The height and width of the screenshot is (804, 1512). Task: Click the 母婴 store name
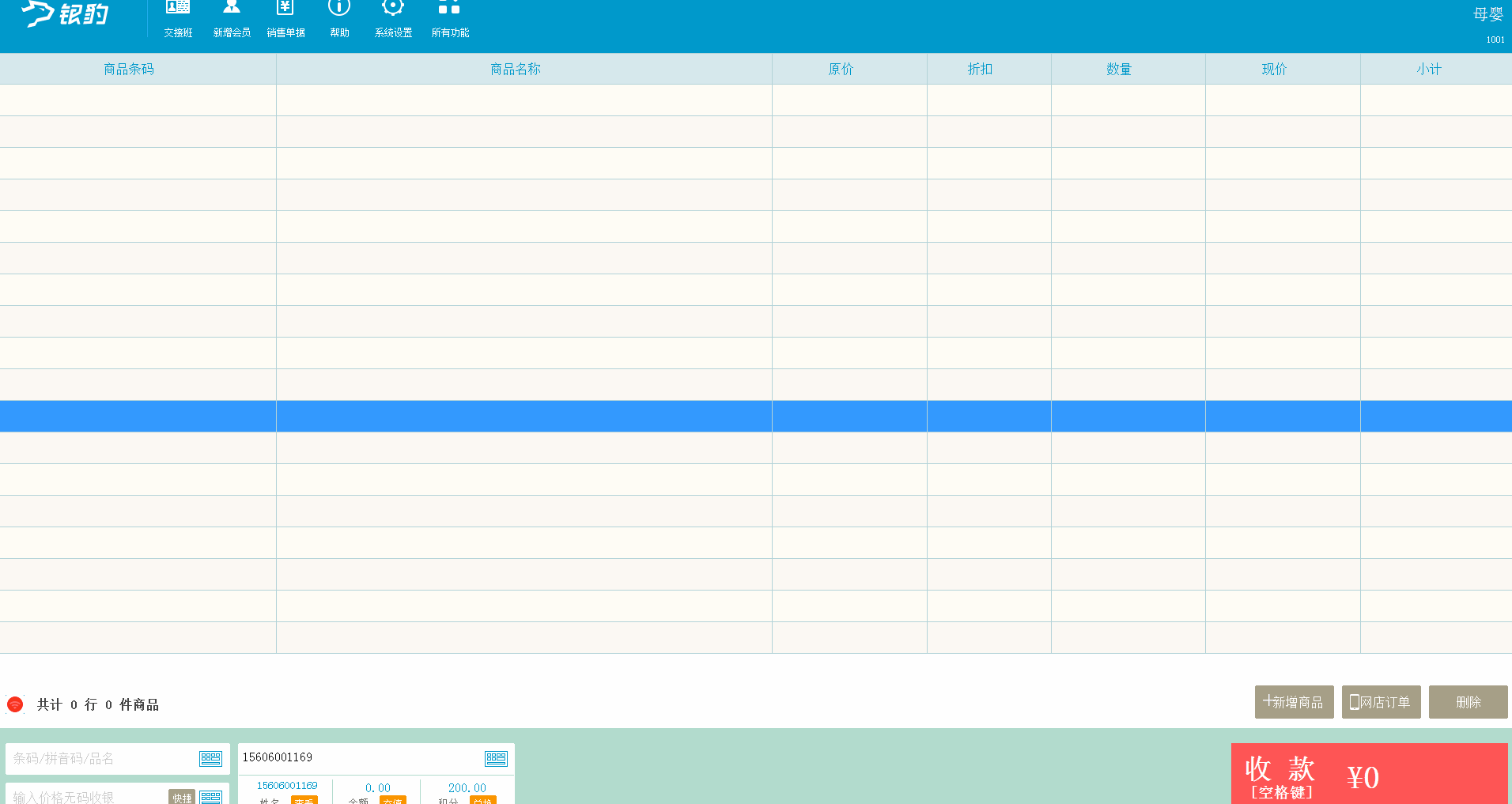click(x=1487, y=14)
